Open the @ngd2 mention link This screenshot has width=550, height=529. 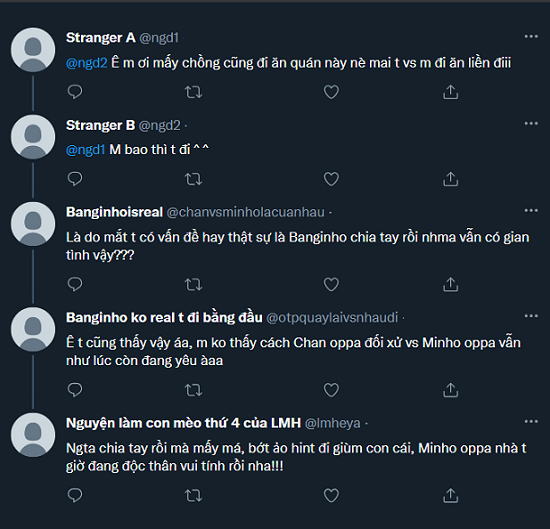pyautogui.click(x=87, y=63)
